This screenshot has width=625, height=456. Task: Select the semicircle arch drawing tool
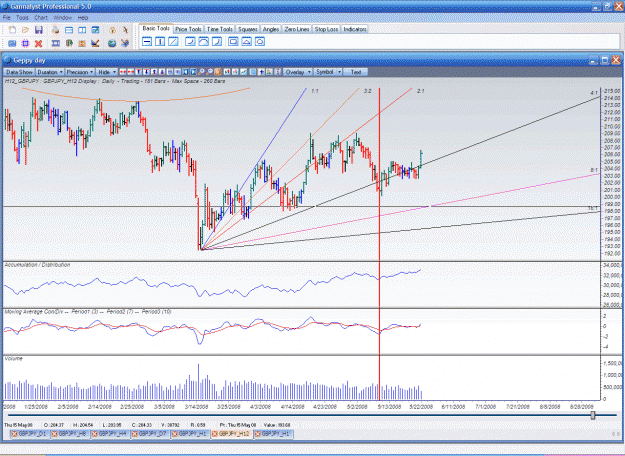coord(204,41)
